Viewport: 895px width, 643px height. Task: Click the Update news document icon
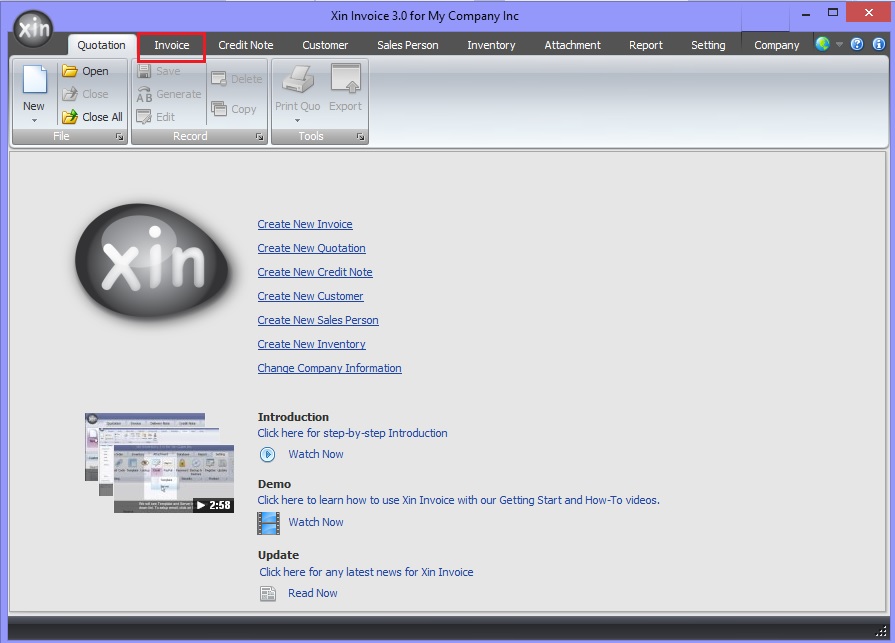coord(268,593)
